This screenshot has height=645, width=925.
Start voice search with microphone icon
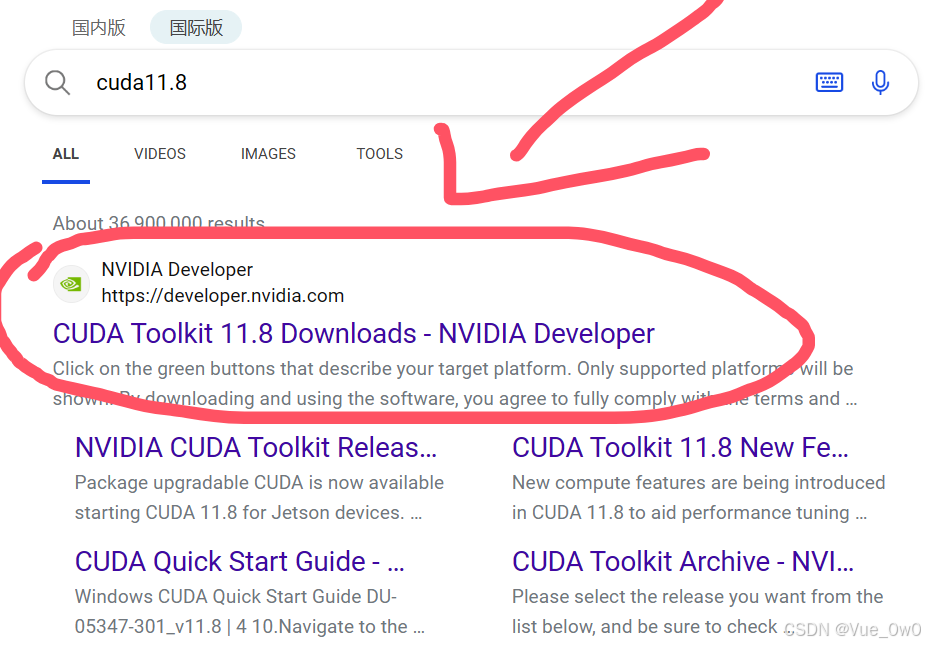point(880,83)
